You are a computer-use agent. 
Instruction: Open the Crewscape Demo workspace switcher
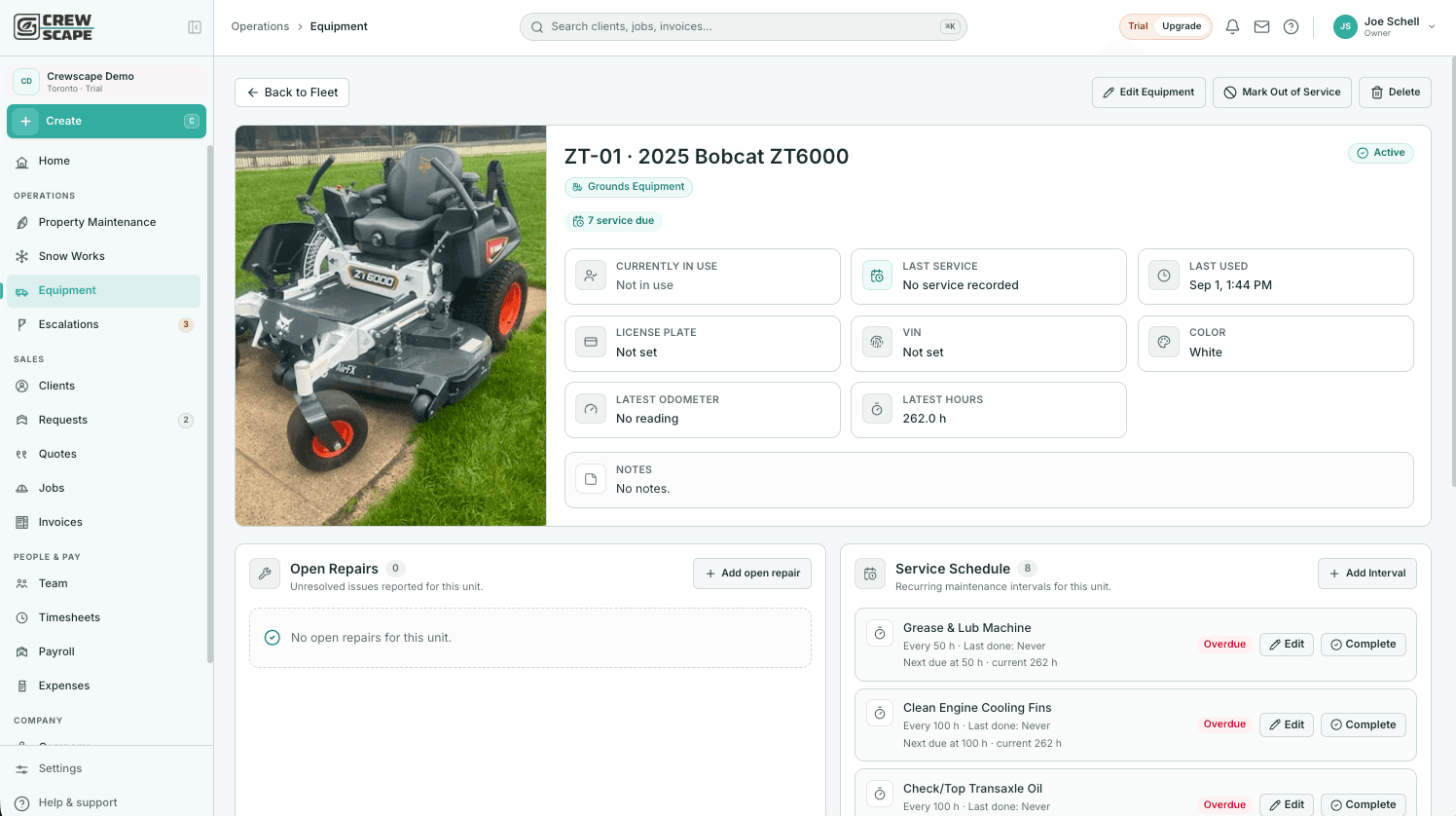tap(107, 82)
